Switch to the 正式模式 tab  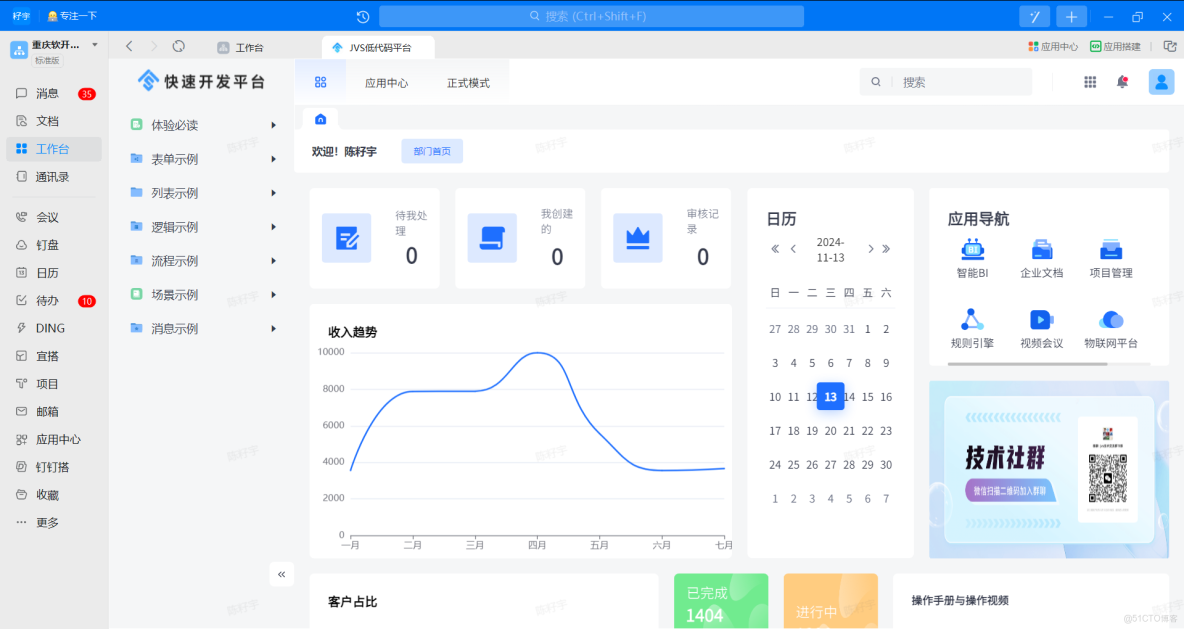[470, 82]
